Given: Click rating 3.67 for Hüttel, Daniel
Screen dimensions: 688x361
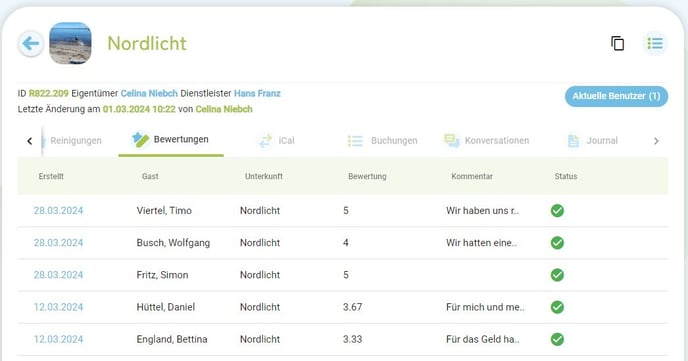Looking at the screenshot, I should pos(352,307).
